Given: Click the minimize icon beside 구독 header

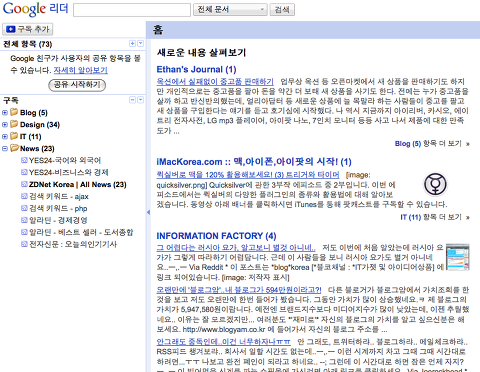Looking at the screenshot, I should pos(132,100).
